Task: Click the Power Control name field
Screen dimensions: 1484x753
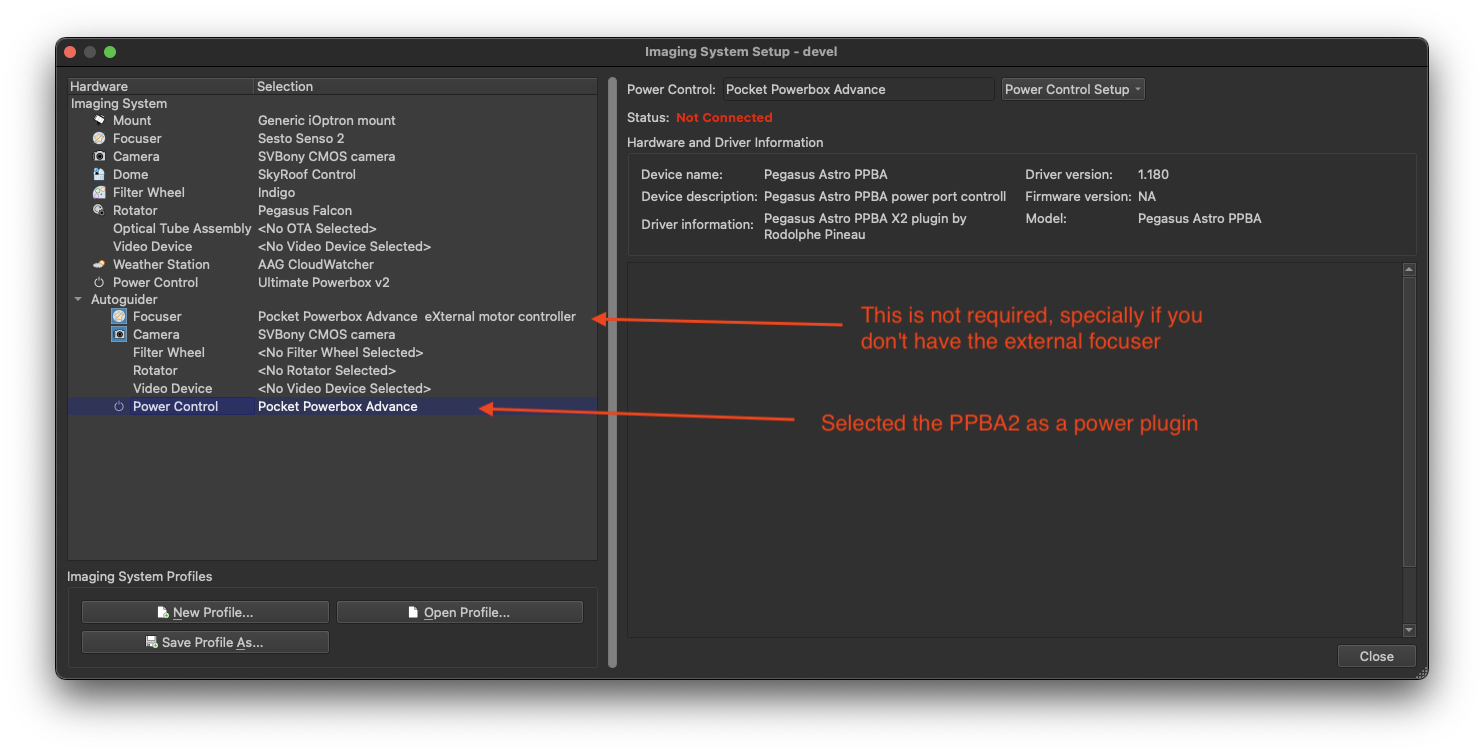Action: 858,89
